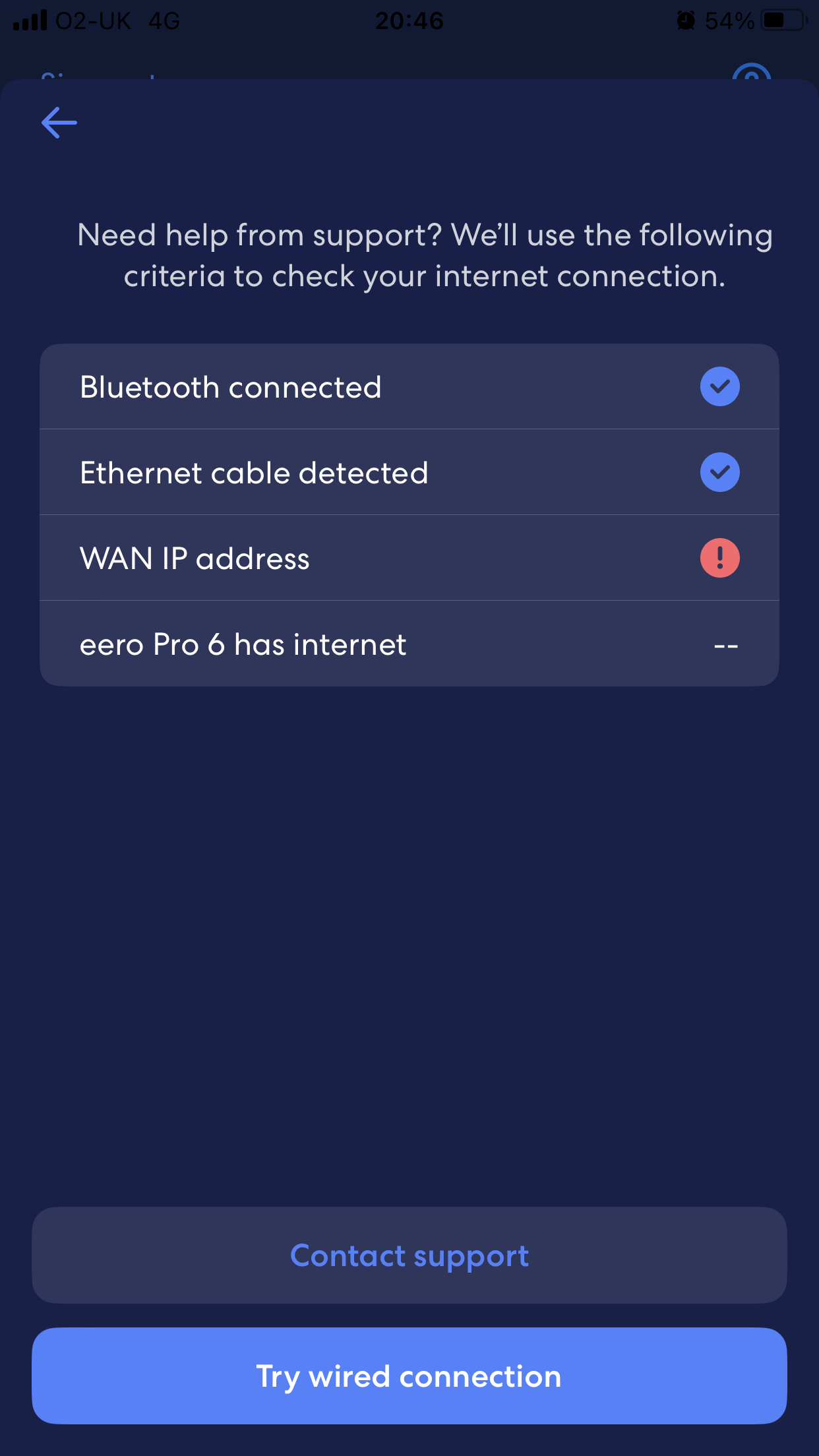Viewport: 819px width, 1456px height.
Task: Tap the cellular signal bars icon
Action: 30,21
